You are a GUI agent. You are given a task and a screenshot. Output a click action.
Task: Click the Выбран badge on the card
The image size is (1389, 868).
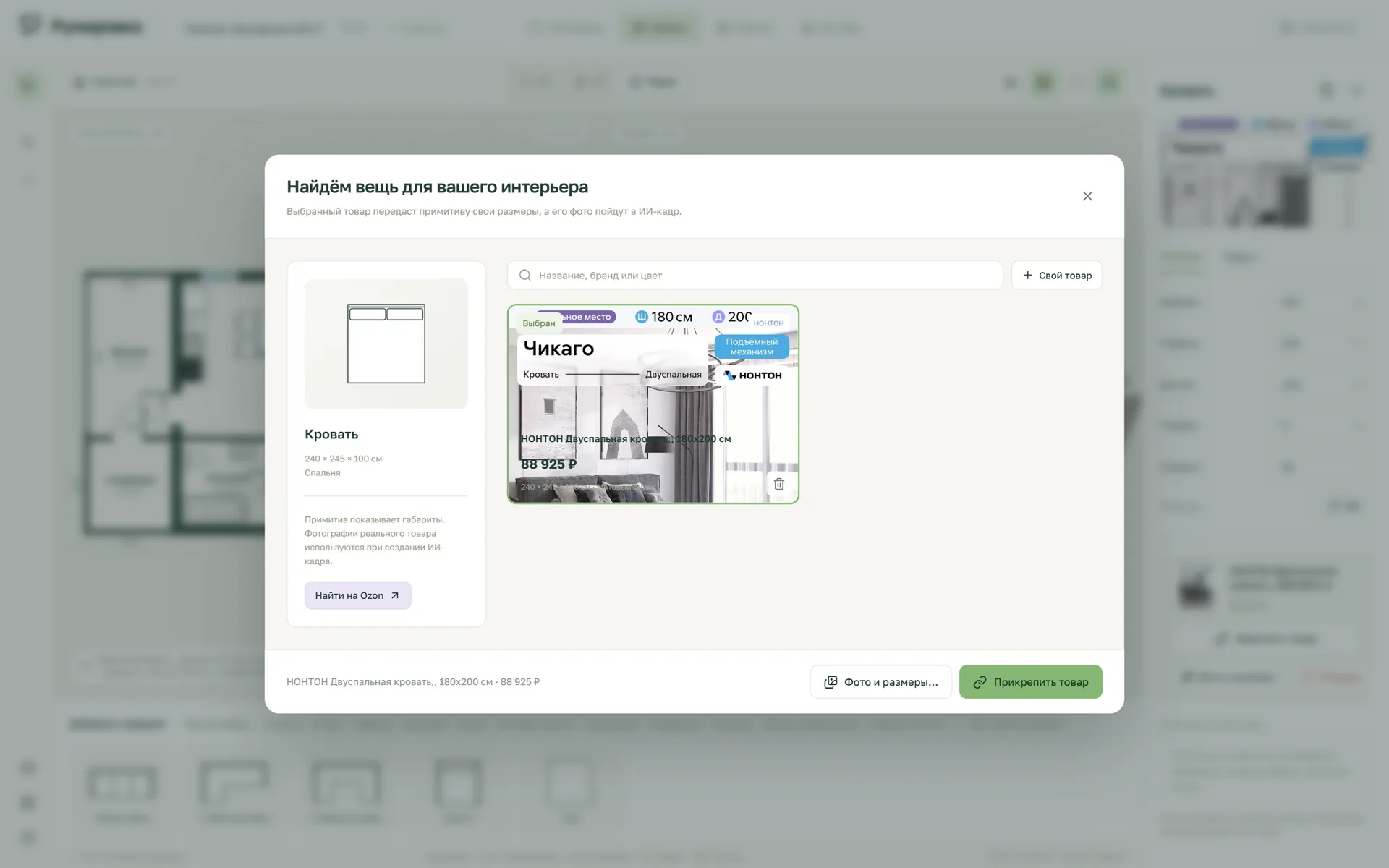(x=539, y=323)
